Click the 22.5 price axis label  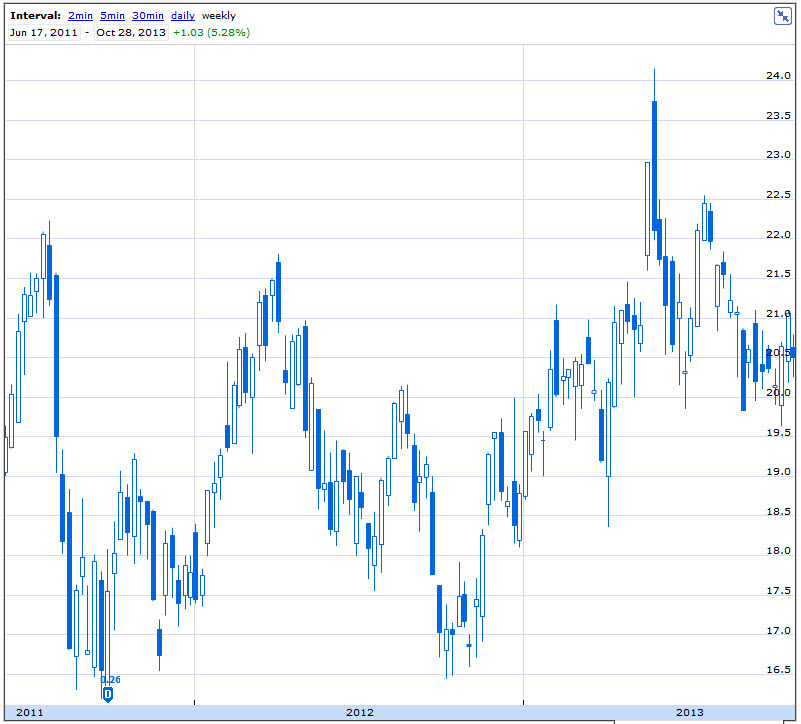778,195
